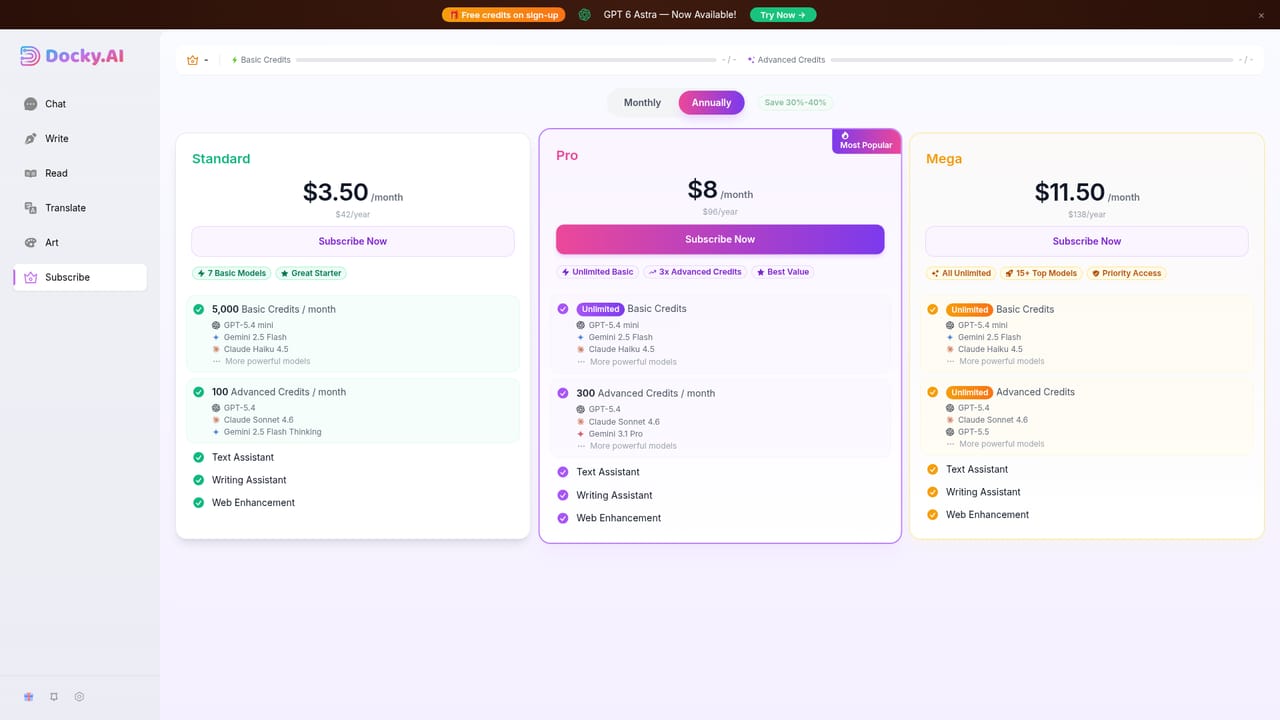Click the All Unlimited tag
The width and height of the screenshot is (1280, 720).
click(961, 273)
